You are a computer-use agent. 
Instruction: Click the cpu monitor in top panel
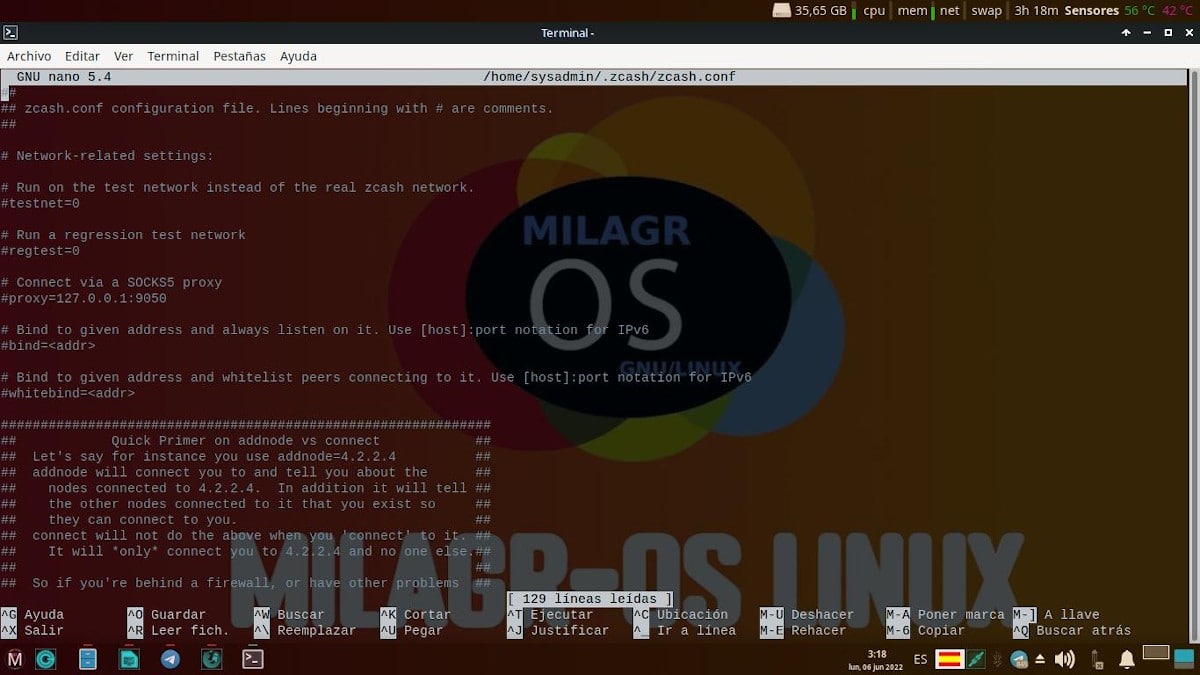pos(874,11)
